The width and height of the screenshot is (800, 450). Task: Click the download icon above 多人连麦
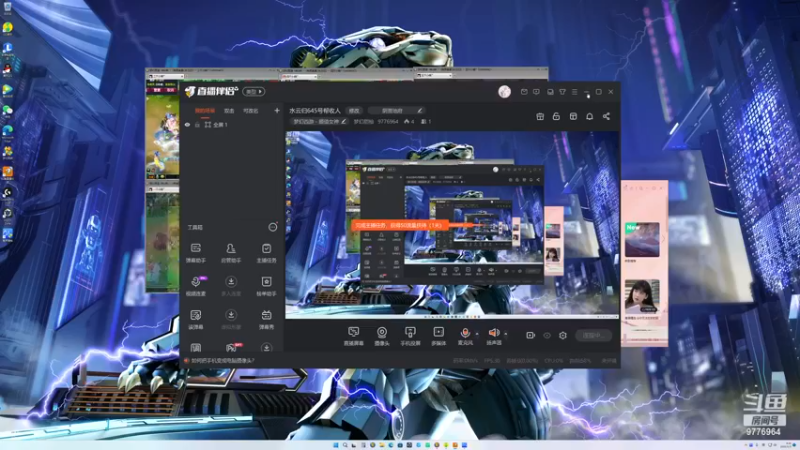click(x=231, y=281)
